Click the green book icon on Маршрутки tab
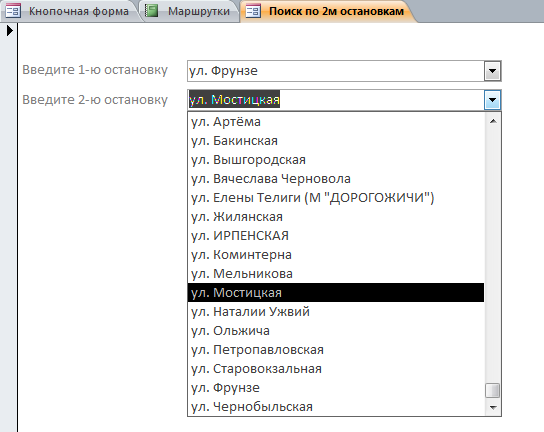Screen dimensions: 544x432 pos(151,10)
